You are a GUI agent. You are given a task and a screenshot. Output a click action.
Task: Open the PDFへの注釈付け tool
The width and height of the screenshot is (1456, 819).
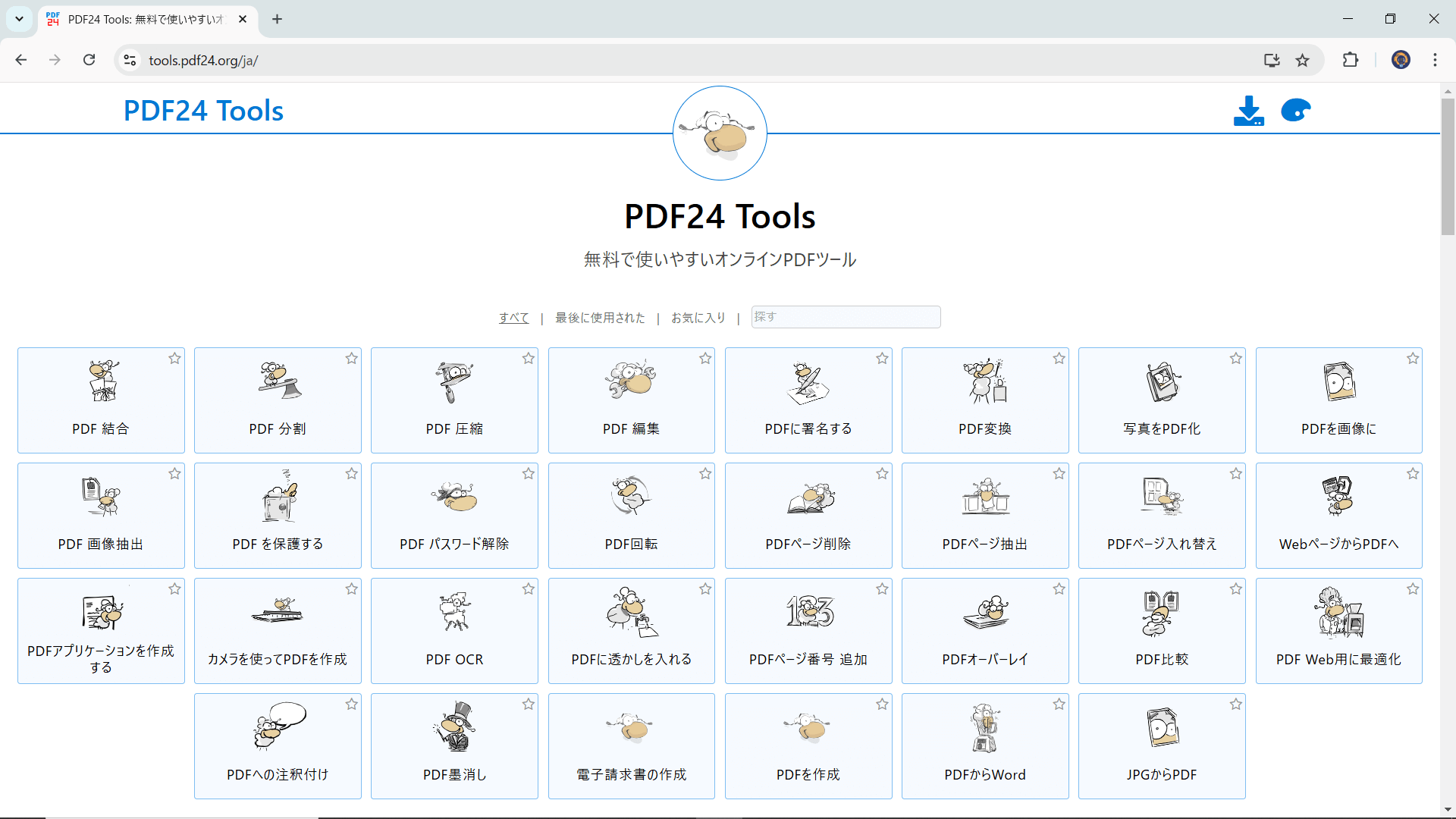(278, 746)
